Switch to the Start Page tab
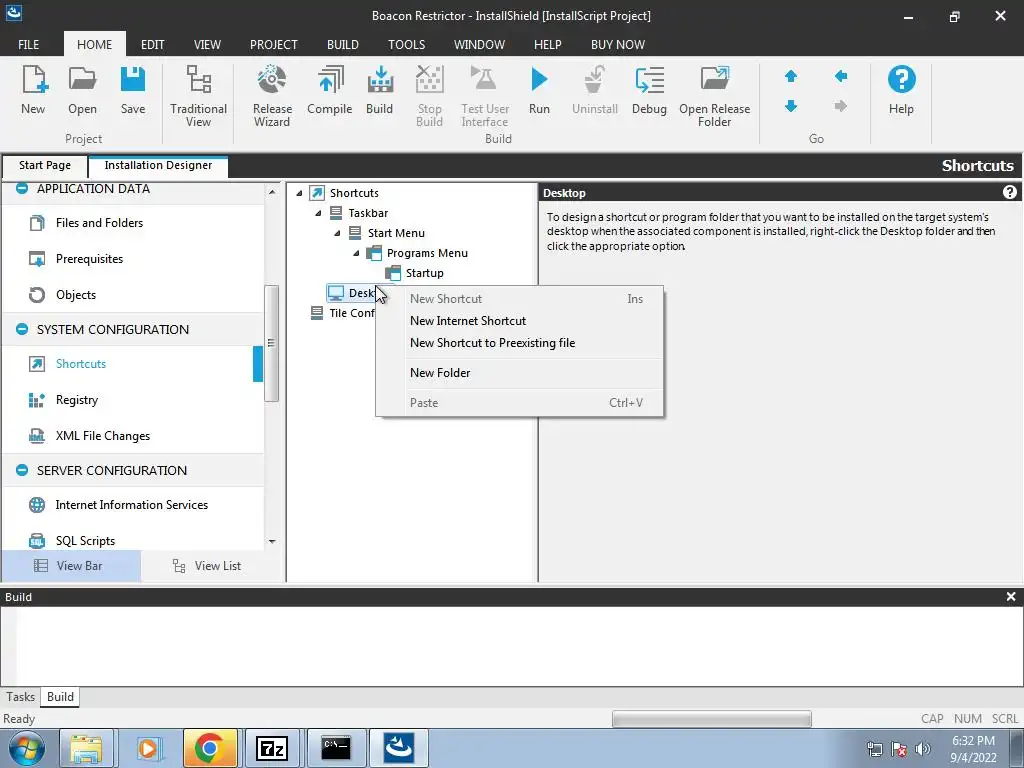The image size is (1024, 768). point(45,166)
